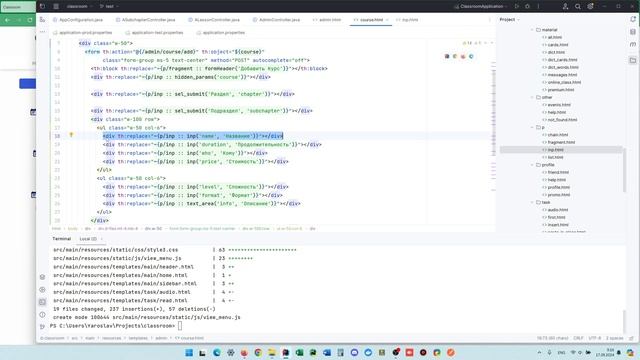640x360 pixels.
Task: Open the test branch dropdown
Action: pos(109,7)
